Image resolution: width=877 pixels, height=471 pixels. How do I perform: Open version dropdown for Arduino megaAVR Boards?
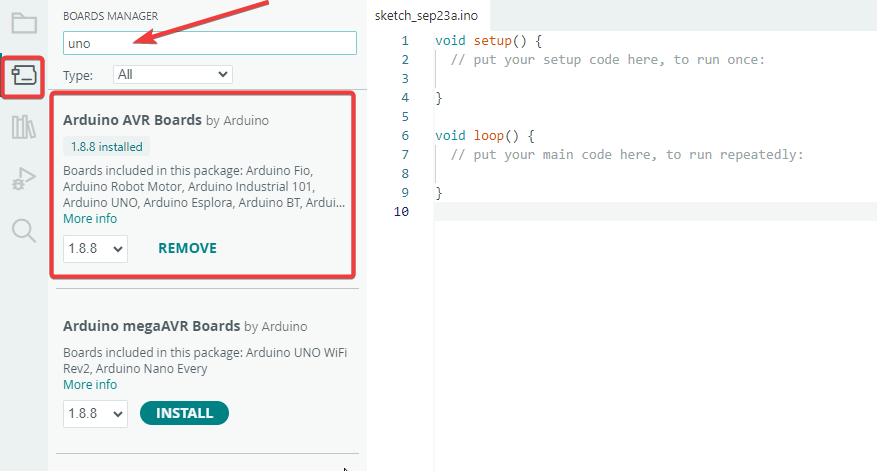click(x=95, y=413)
